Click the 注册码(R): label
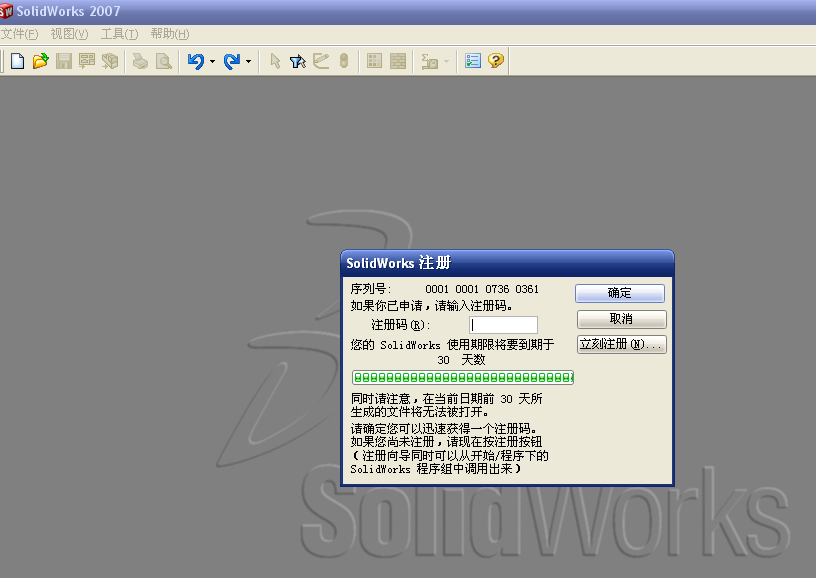Viewport: 816px width, 578px height. [401, 325]
